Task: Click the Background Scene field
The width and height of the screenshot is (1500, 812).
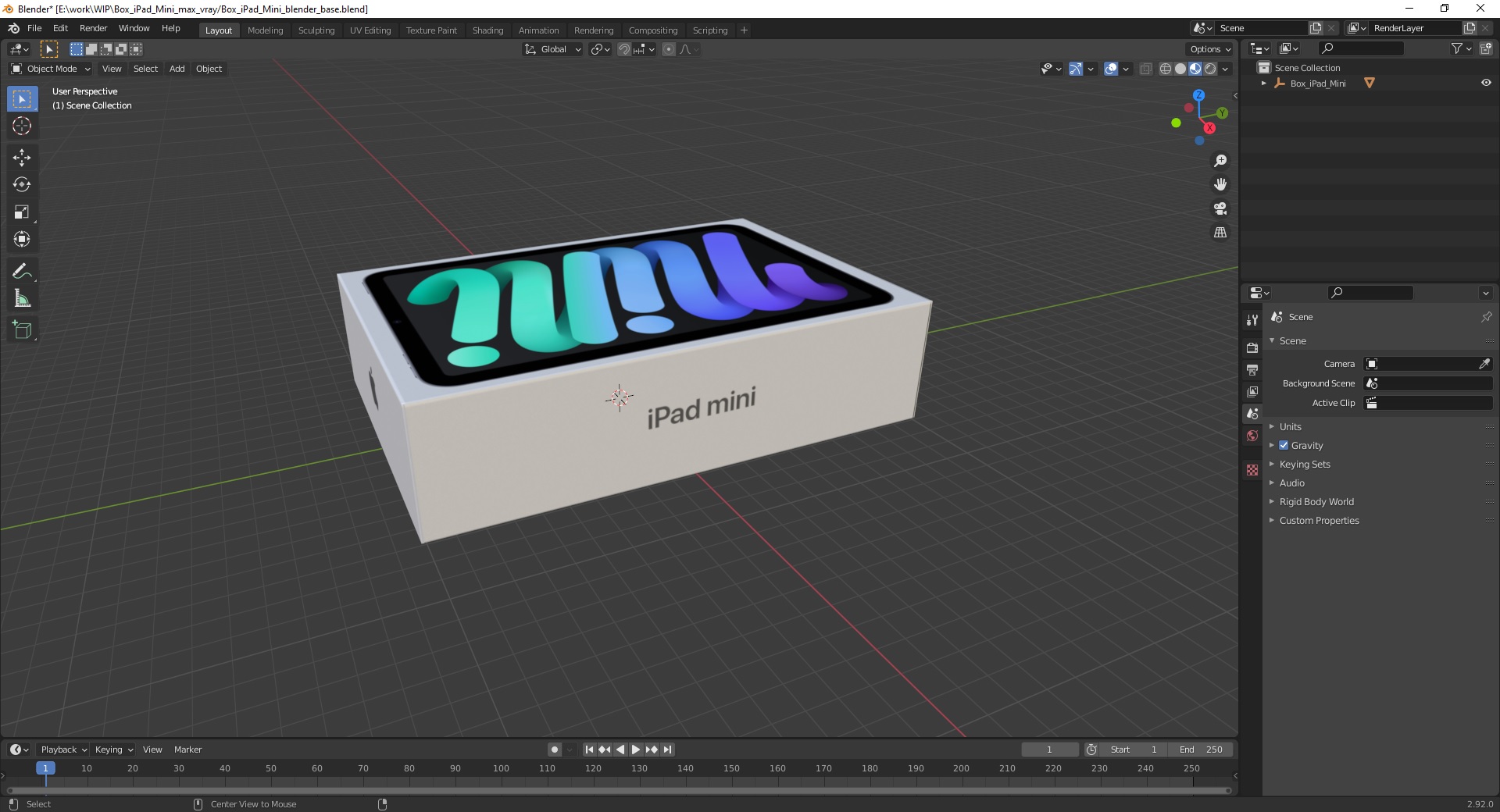Action: (1428, 383)
